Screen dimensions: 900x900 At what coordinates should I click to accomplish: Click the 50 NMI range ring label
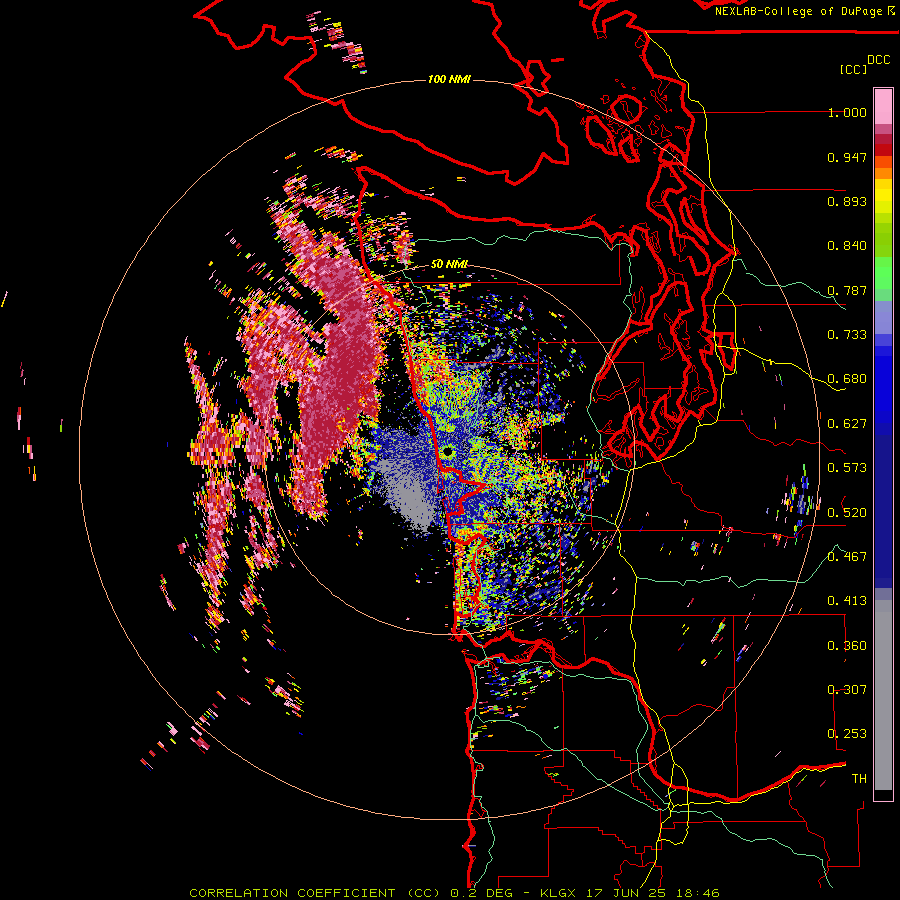(x=449, y=264)
